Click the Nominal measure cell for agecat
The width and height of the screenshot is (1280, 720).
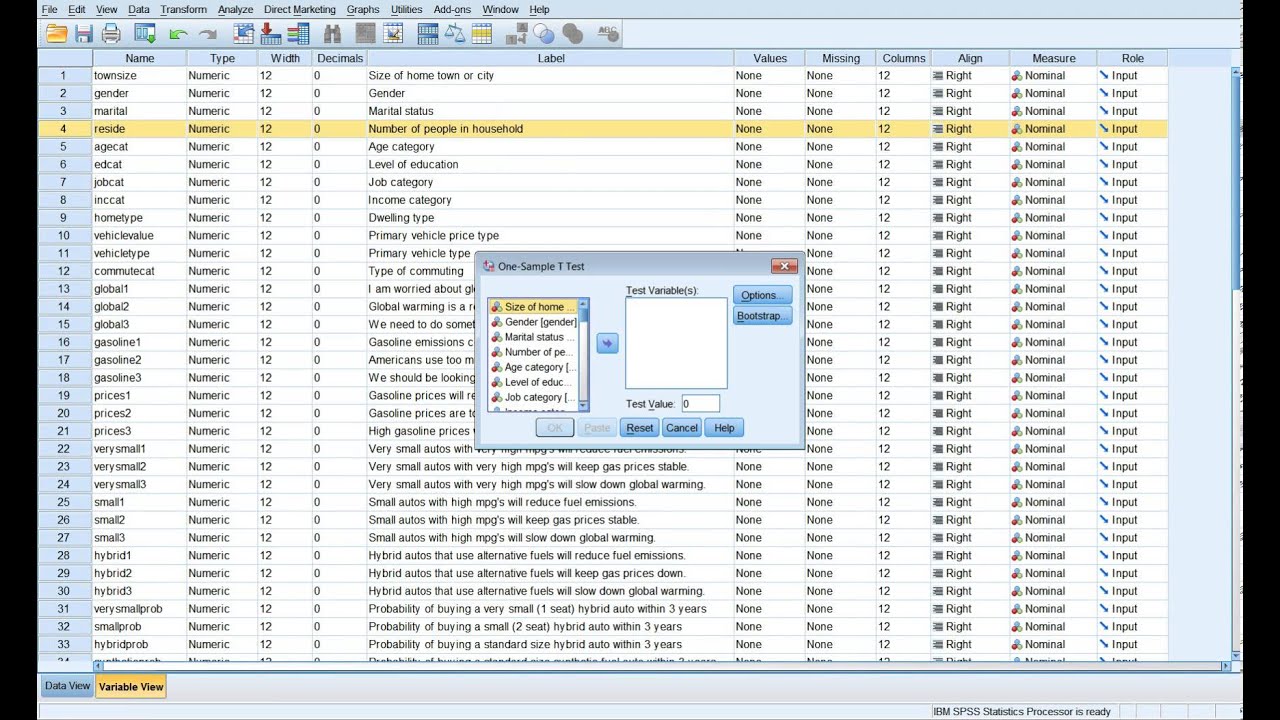click(1053, 146)
